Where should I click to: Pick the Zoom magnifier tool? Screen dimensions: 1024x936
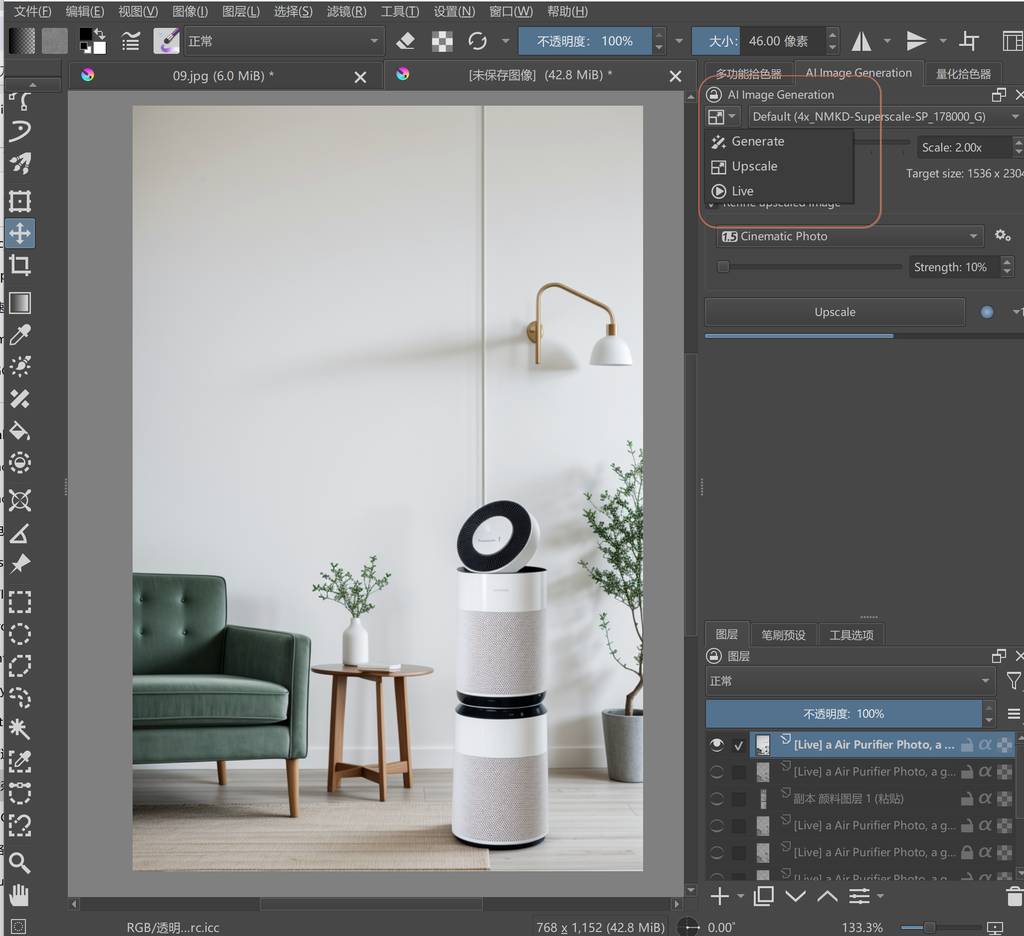[x=20, y=862]
